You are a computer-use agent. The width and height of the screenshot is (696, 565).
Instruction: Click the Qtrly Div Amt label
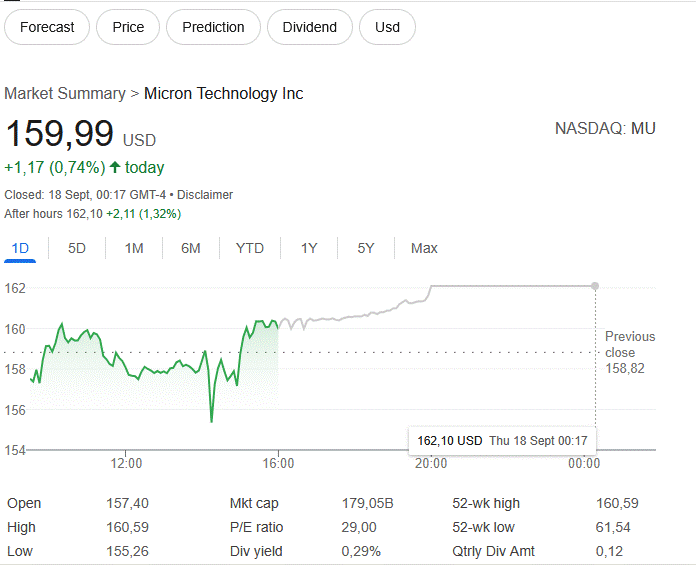click(494, 551)
